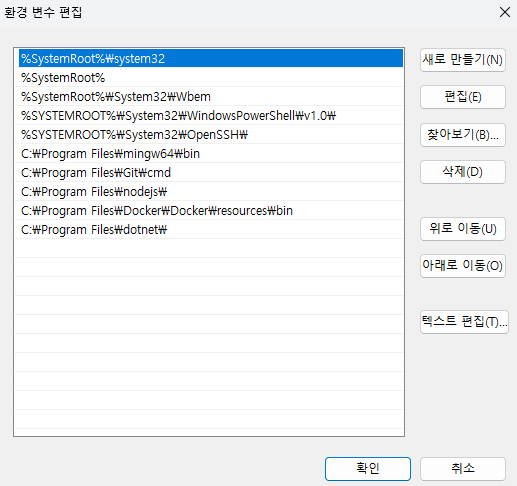Select the Docker\resources\bin path entry
Screen dimensions: 517x486
coord(209,210)
